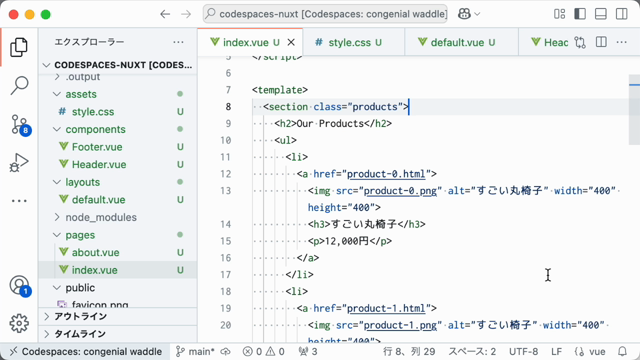Image resolution: width=640 pixels, height=360 pixels.
Task: Toggle the secondary side bar visibility
Action: (x=622, y=14)
